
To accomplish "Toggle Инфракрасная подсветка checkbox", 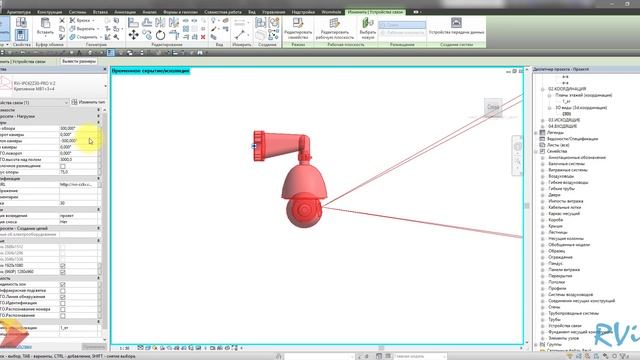I will pyautogui.click(x=62, y=291).
